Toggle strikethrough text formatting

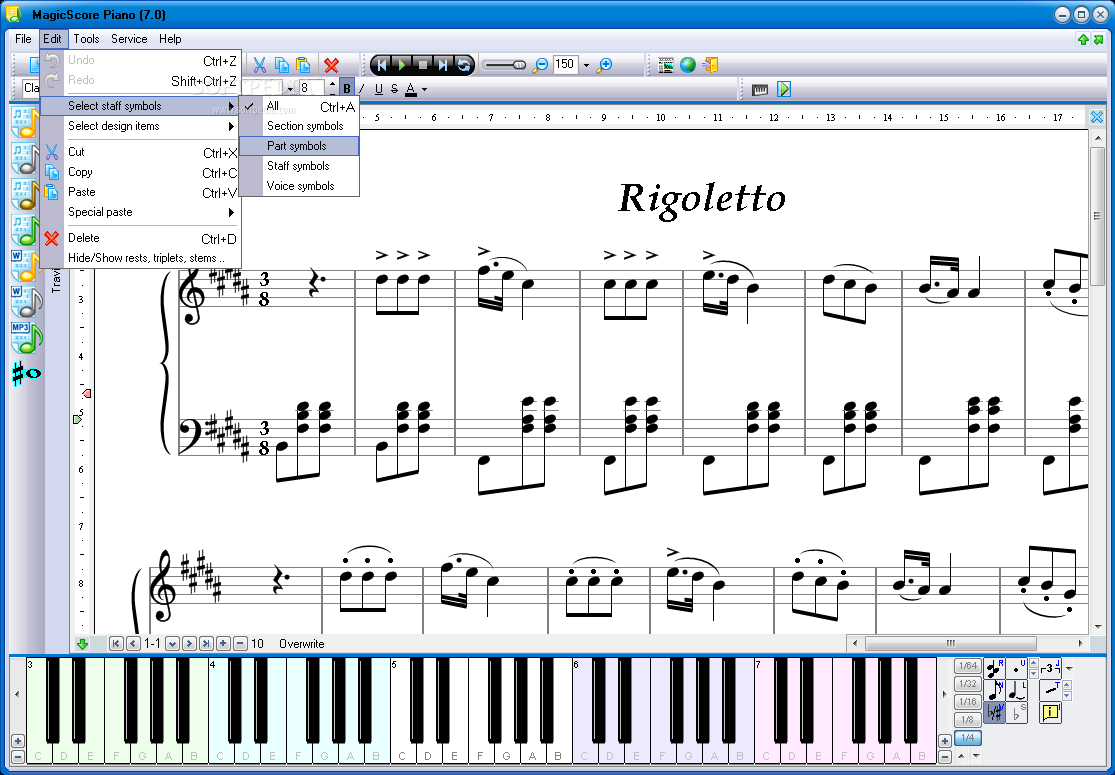point(395,89)
